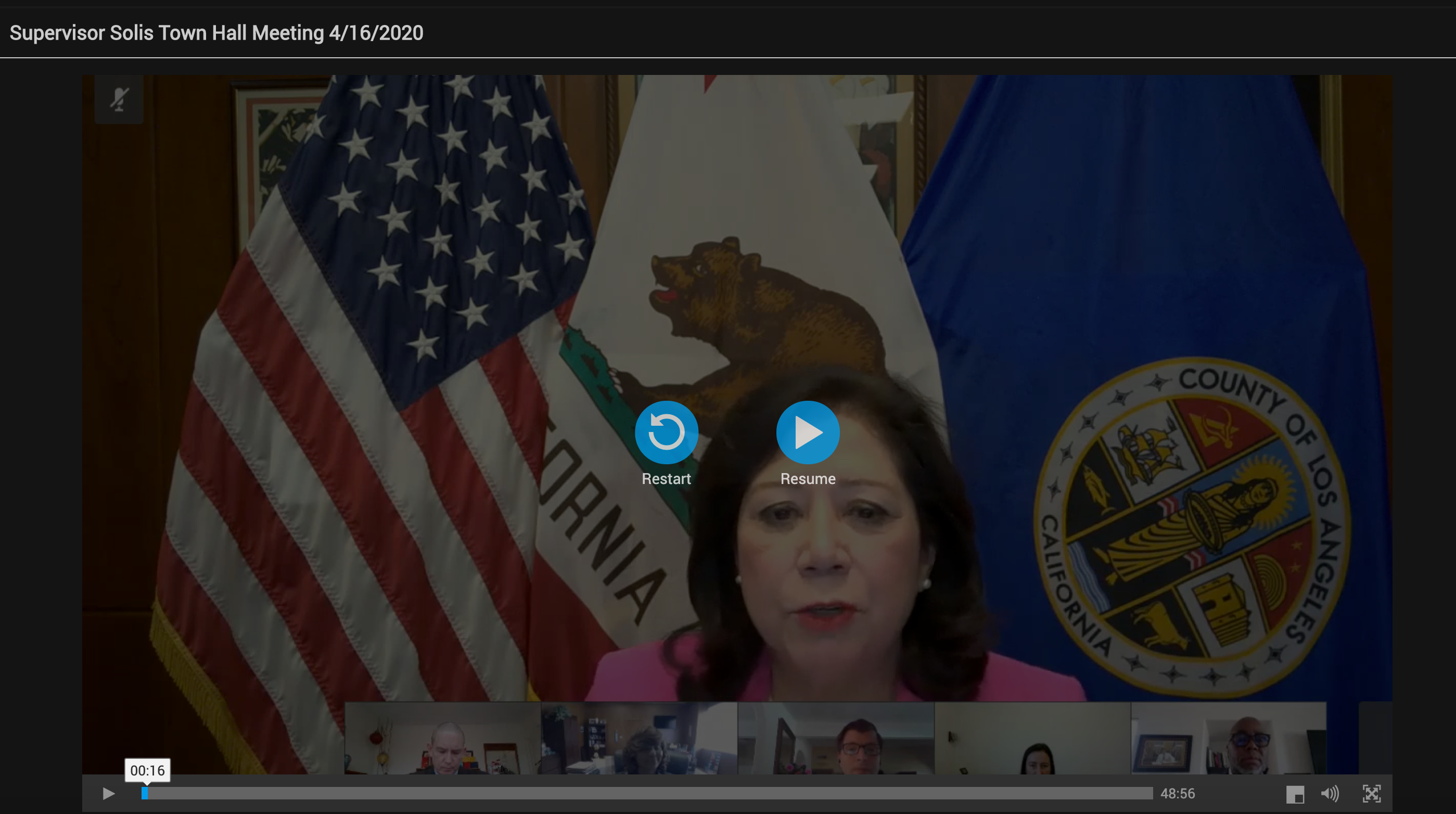Screen dimensions: 1456x814
Task: Toggle picture-in-picture layout icon
Action: [1295, 794]
